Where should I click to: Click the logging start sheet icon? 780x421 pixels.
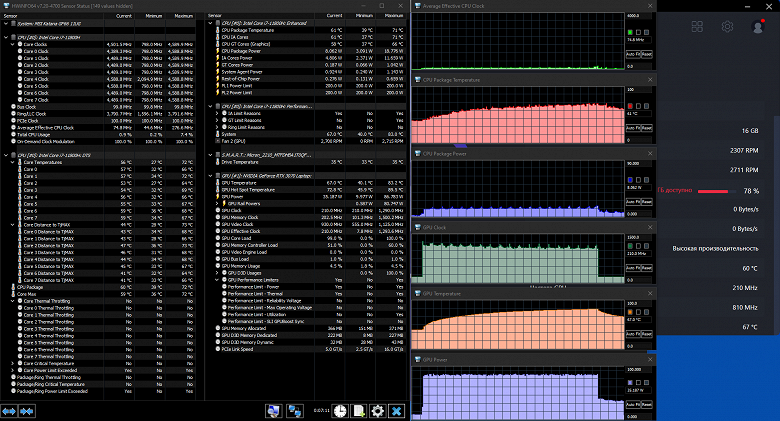pos(359,411)
